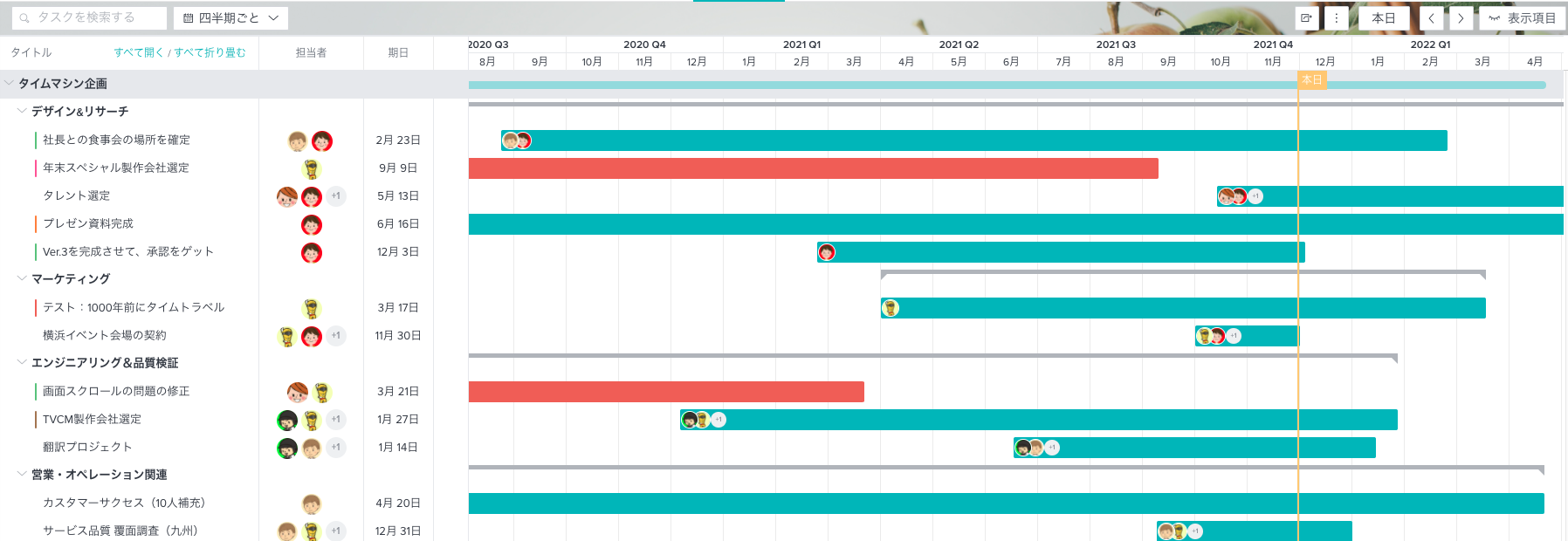Click +1 assignee badge for TVCM製作会社選定

click(336, 420)
